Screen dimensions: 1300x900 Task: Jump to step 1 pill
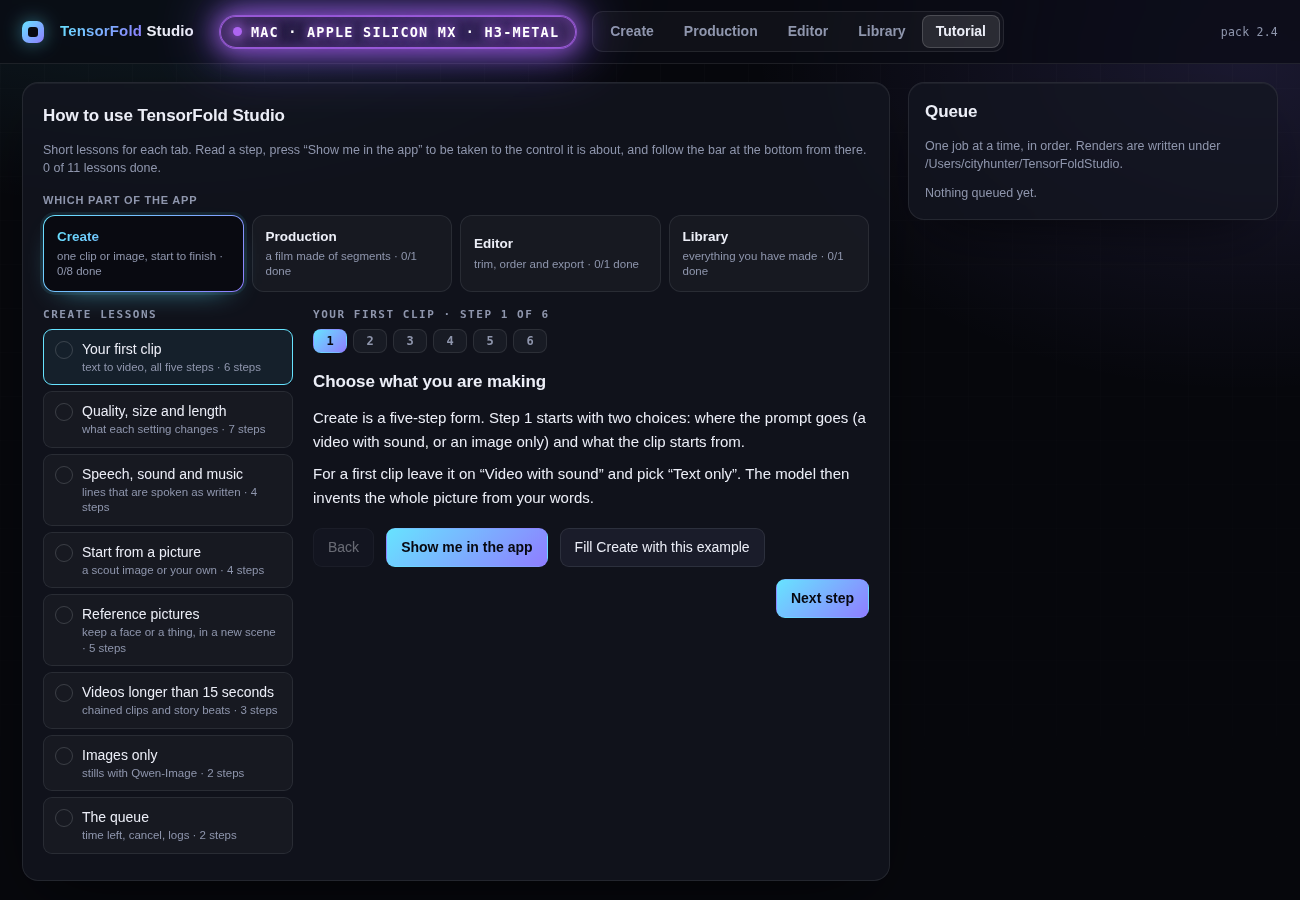point(330,341)
